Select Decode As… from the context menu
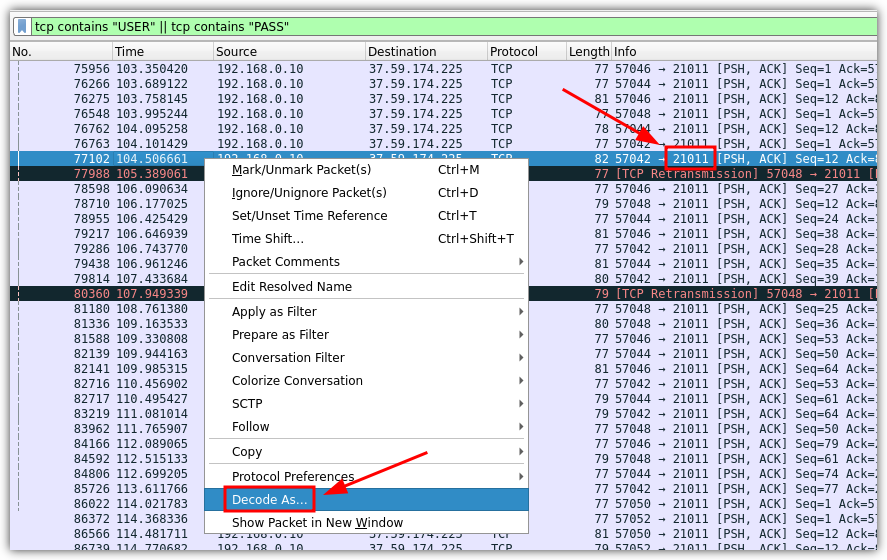The height and width of the screenshot is (560, 887). (x=270, y=500)
